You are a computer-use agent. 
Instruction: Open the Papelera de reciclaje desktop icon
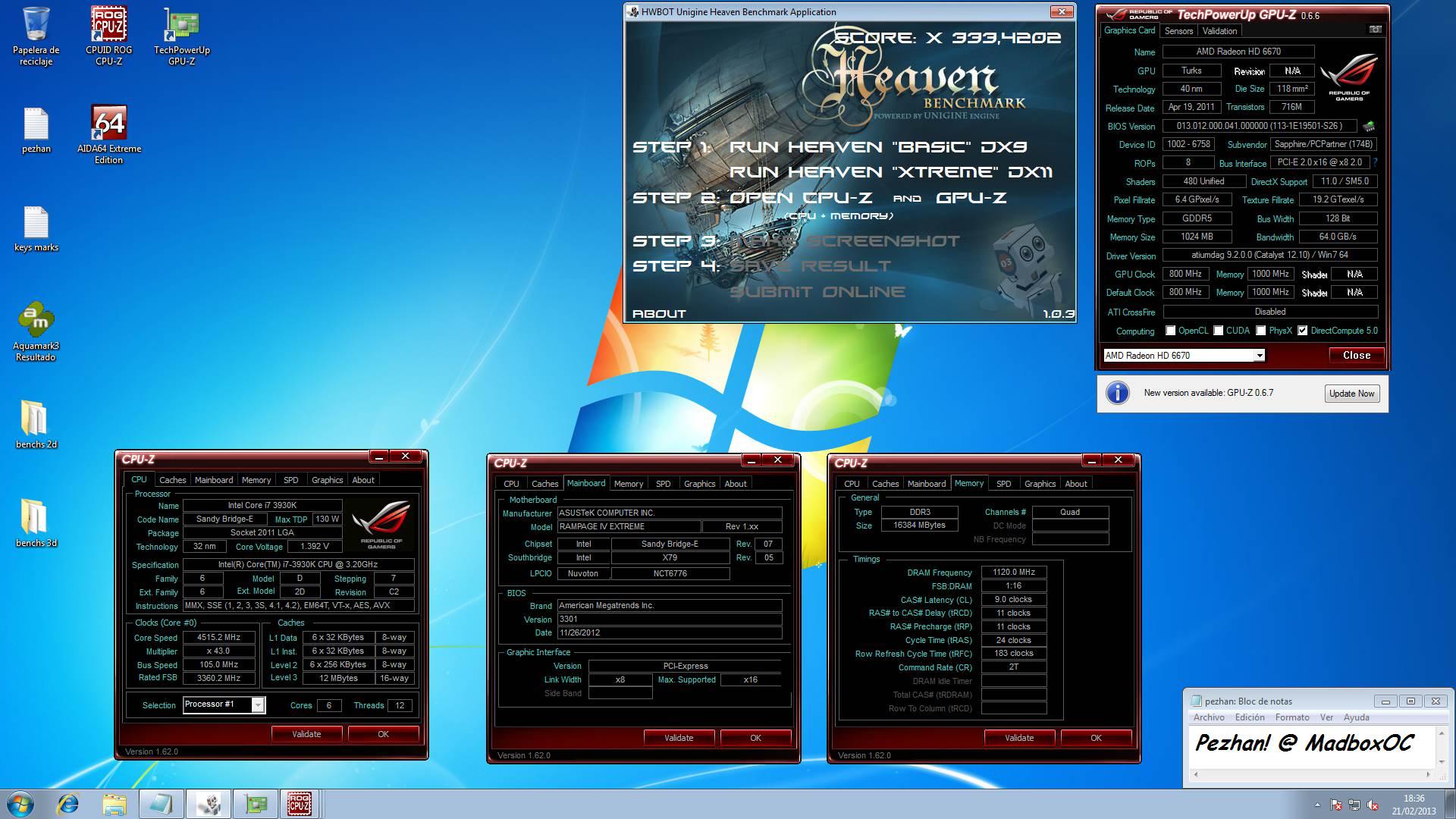36,36
